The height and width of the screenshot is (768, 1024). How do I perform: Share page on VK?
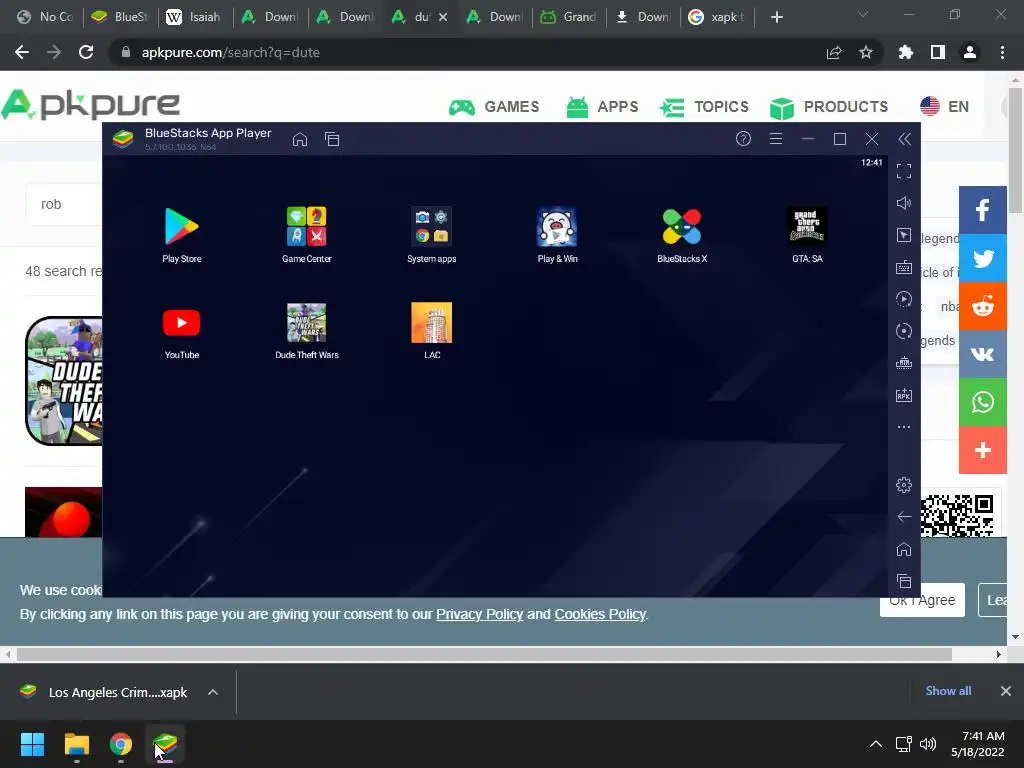[982, 354]
